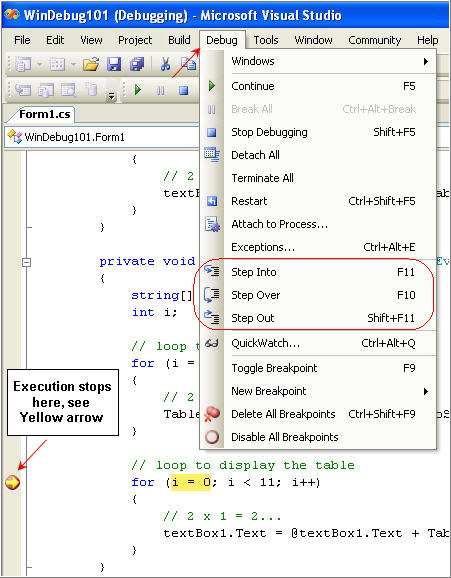The image size is (451, 578).
Task: Choose Step Into menu entry
Action: (x=318, y=272)
